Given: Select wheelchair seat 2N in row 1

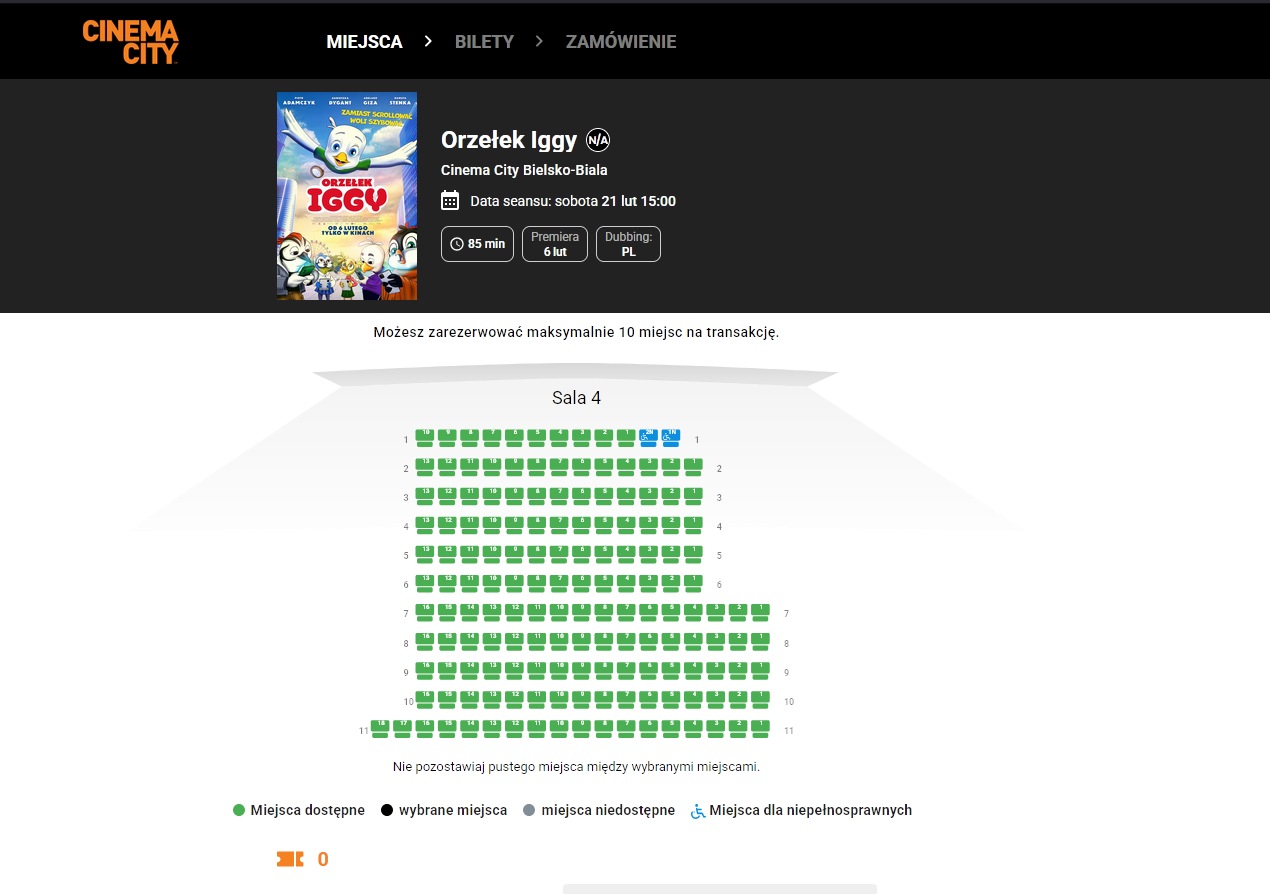Looking at the screenshot, I should pyautogui.click(x=648, y=437).
